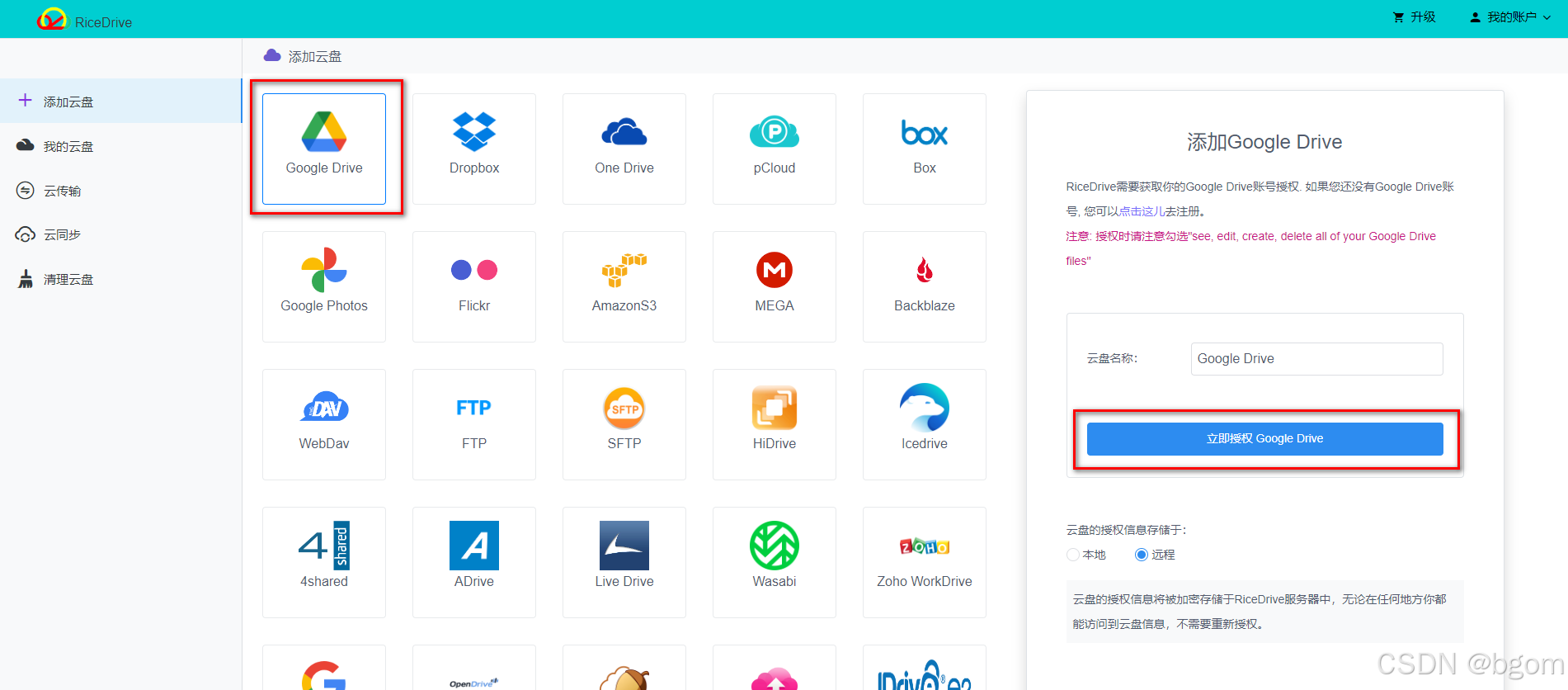The width and height of the screenshot is (1568, 690).
Task: Open the 云传输 sidebar item
Action: (x=120, y=191)
